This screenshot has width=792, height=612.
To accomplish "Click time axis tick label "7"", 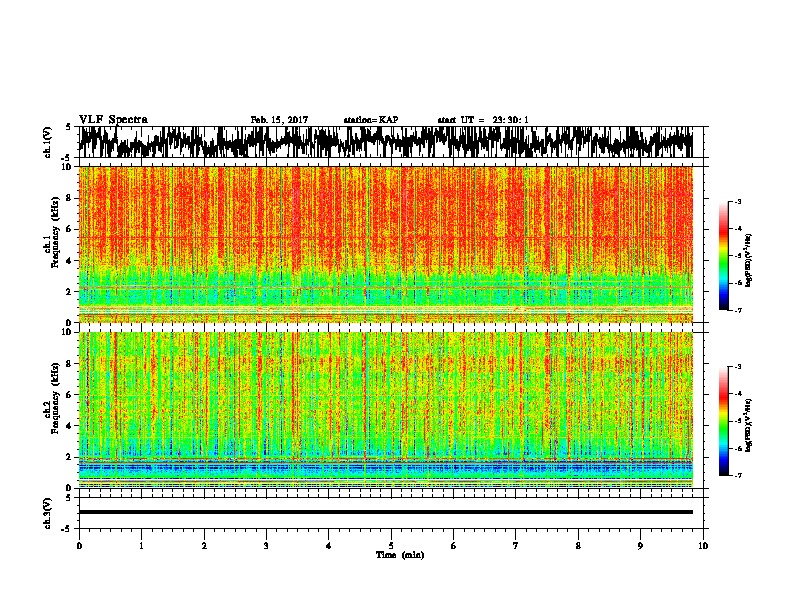I will pyautogui.click(x=516, y=546).
